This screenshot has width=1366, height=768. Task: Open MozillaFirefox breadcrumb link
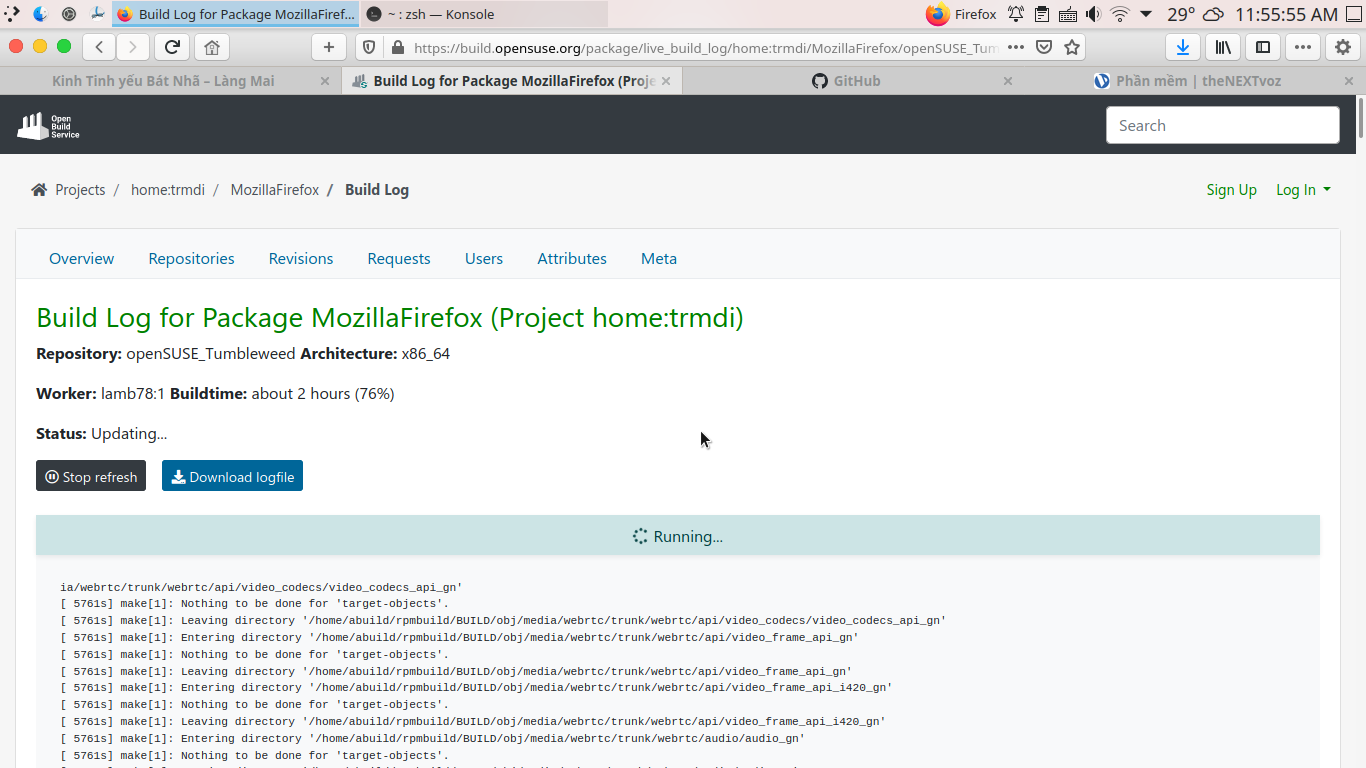pyautogui.click(x=275, y=190)
